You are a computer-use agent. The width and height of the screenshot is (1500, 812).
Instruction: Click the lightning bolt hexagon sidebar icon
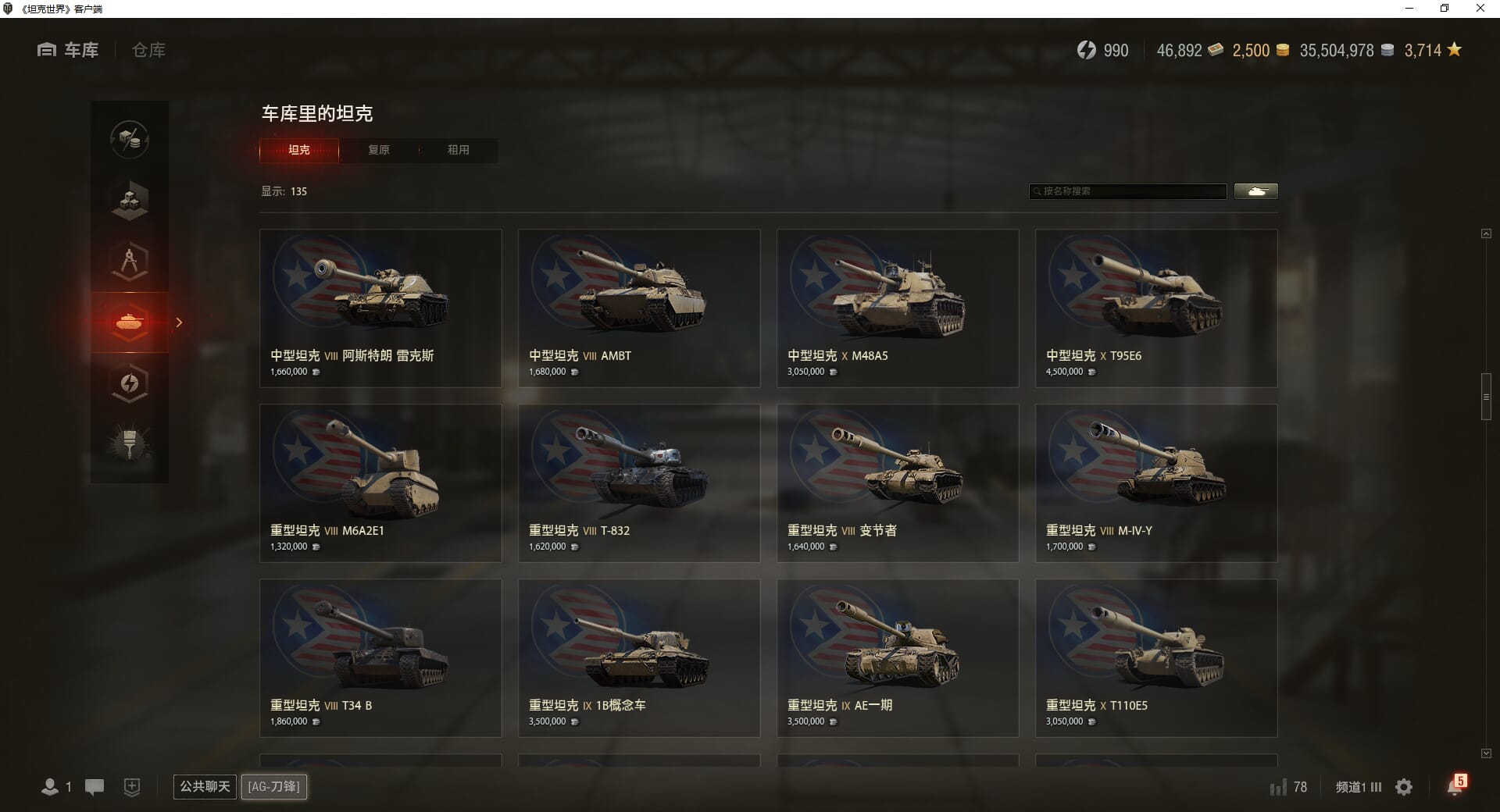point(130,383)
